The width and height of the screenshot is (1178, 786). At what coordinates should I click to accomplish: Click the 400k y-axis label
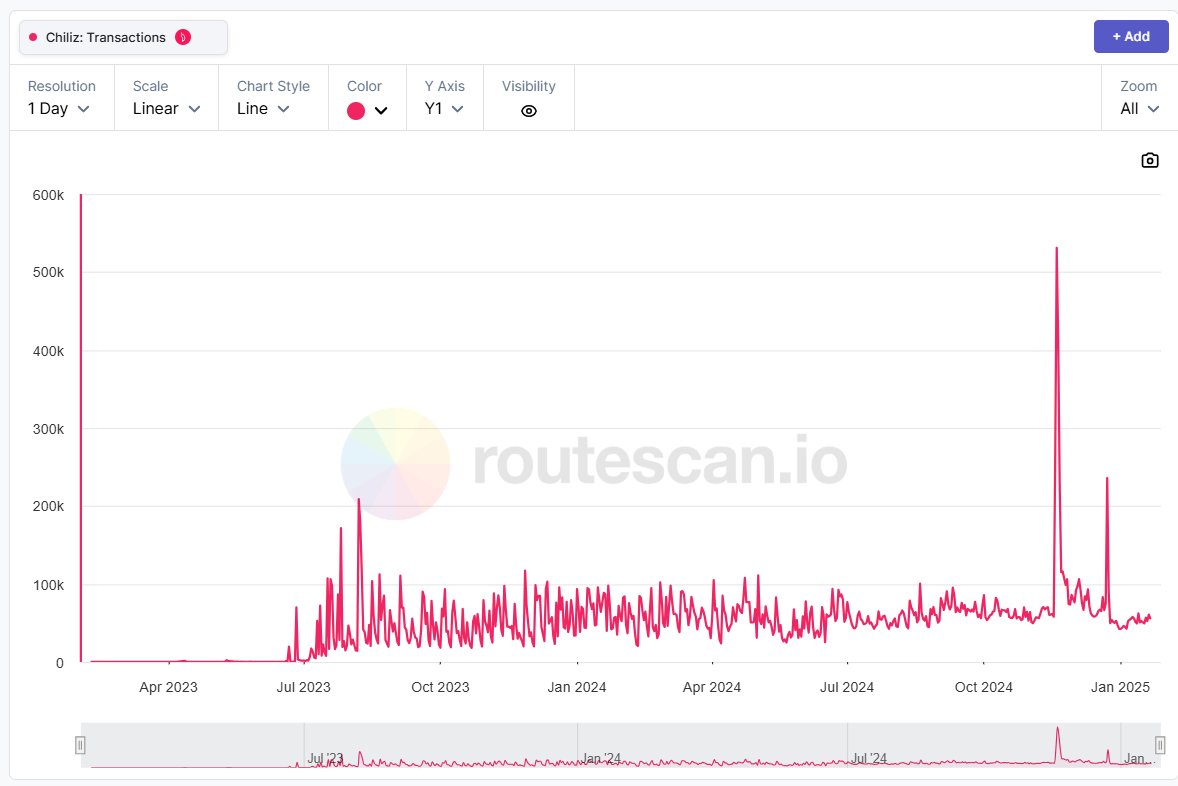[x=48, y=351]
